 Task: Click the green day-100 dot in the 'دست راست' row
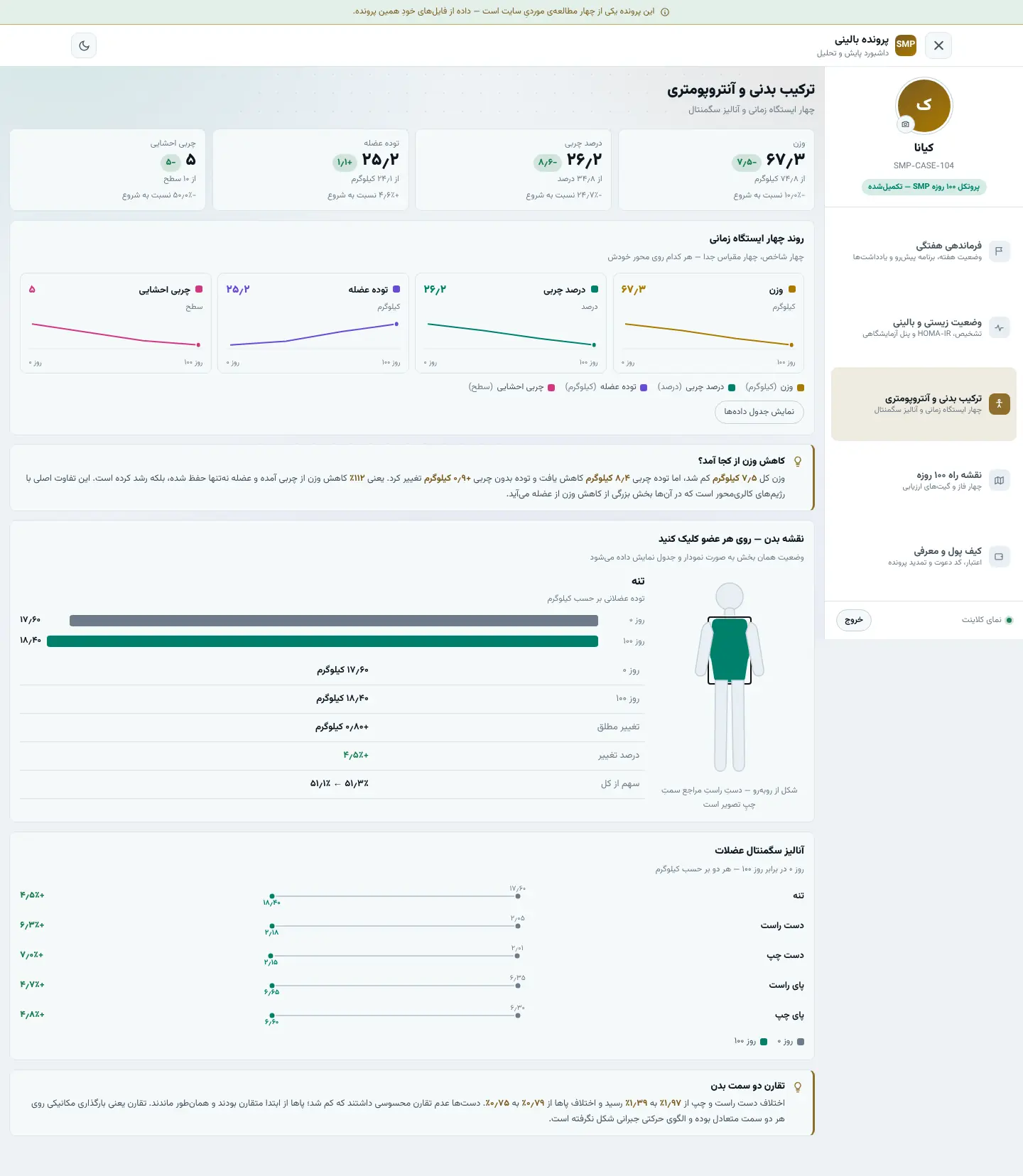tap(271, 926)
